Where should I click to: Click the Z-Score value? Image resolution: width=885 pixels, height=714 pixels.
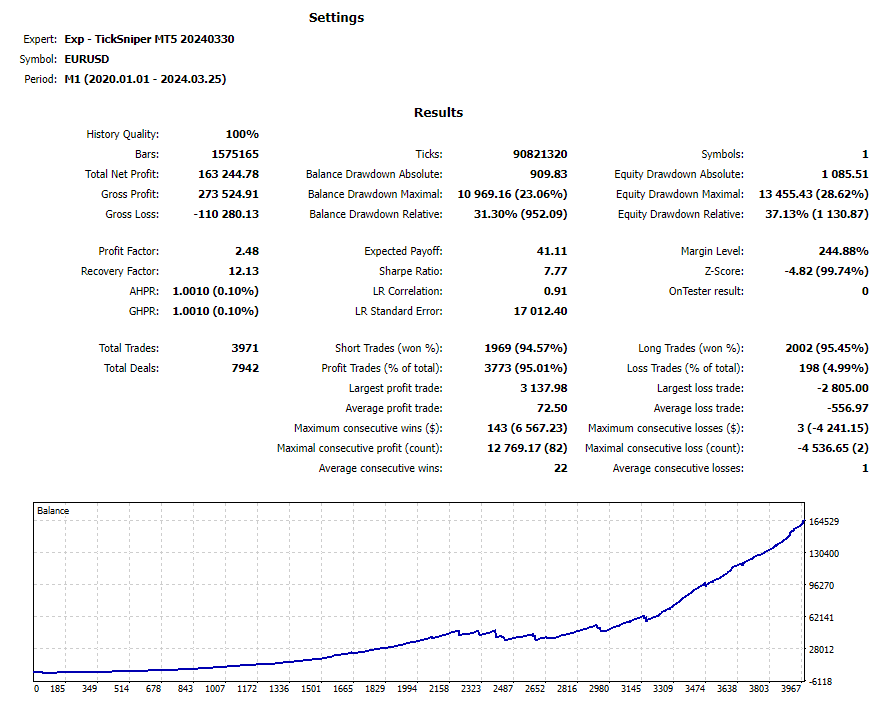pos(826,271)
